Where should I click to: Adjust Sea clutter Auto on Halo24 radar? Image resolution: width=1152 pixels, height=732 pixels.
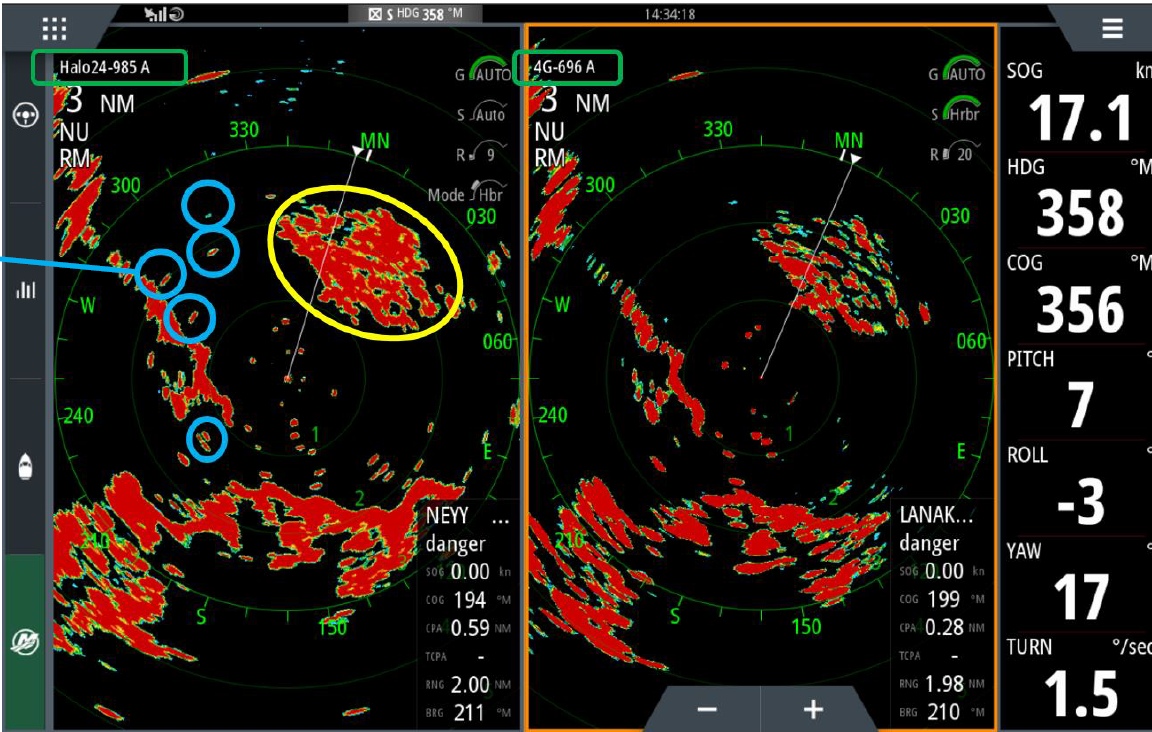pos(484,114)
